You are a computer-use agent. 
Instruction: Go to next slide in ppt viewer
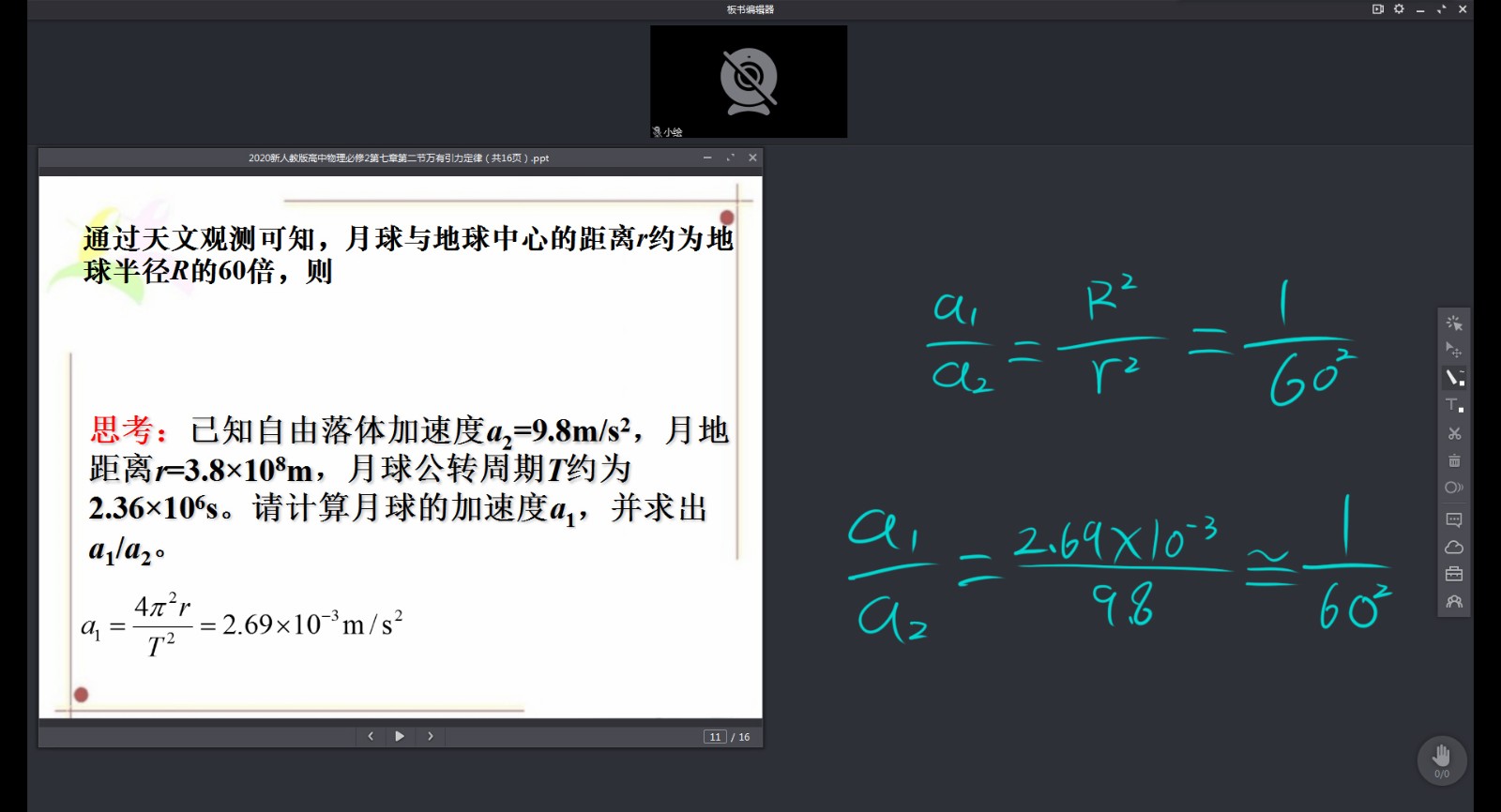coord(430,736)
